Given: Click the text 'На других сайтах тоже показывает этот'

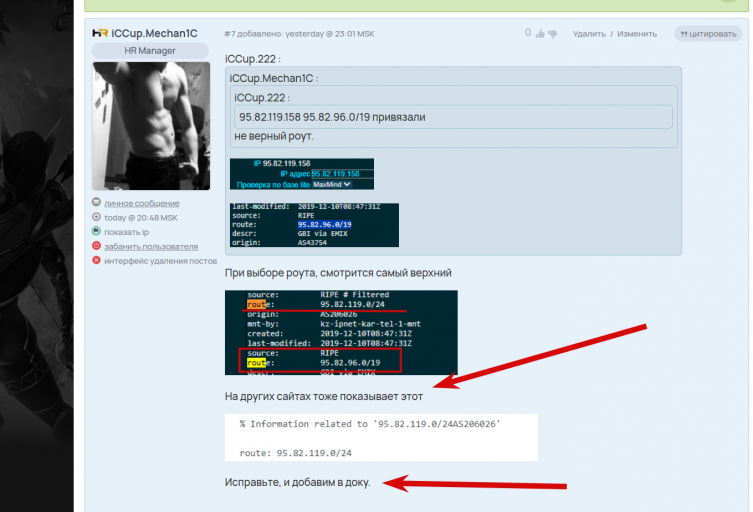Looking at the screenshot, I should coord(324,396).
